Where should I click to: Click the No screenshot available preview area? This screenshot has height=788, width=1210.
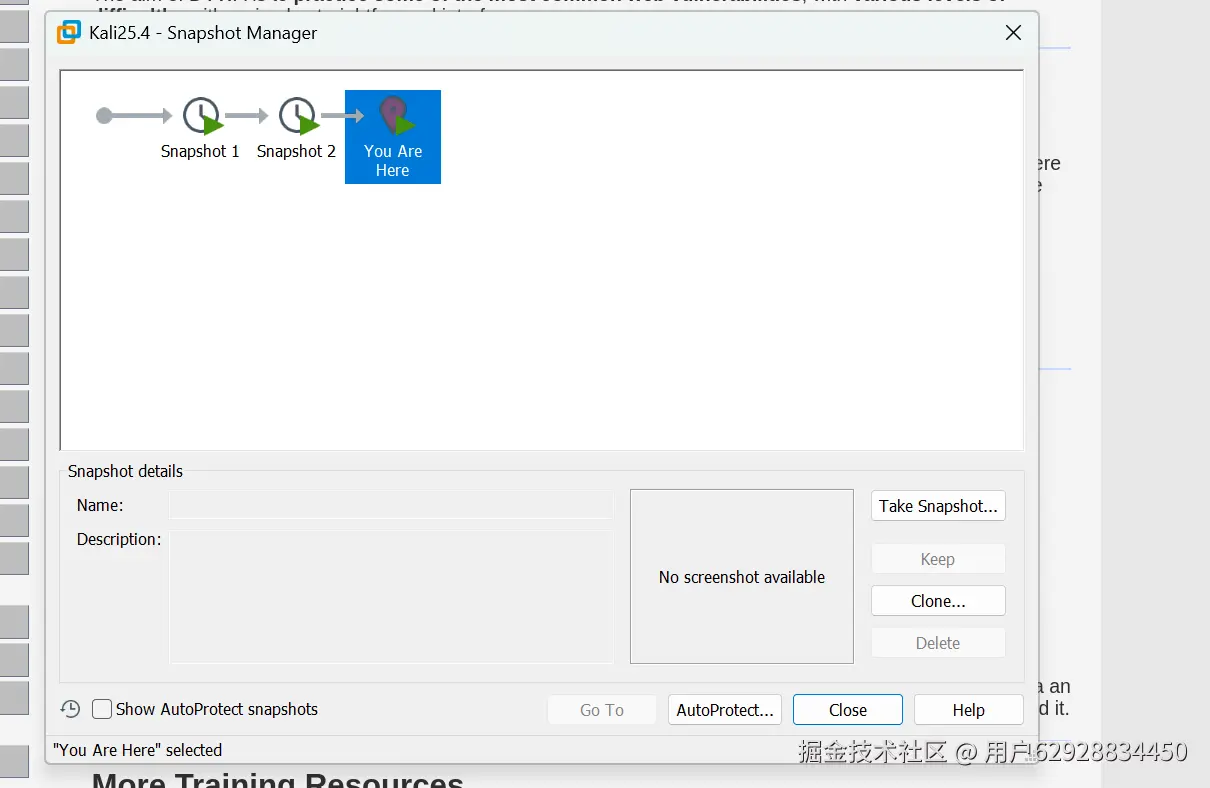click(741, 577)
